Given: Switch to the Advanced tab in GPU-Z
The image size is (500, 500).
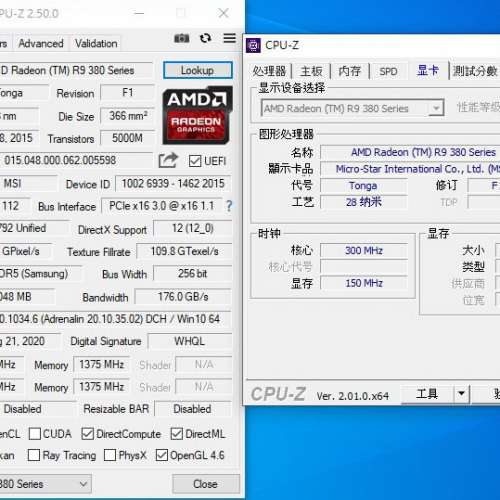Looking at the screenshot, I should tap(41, 43).
